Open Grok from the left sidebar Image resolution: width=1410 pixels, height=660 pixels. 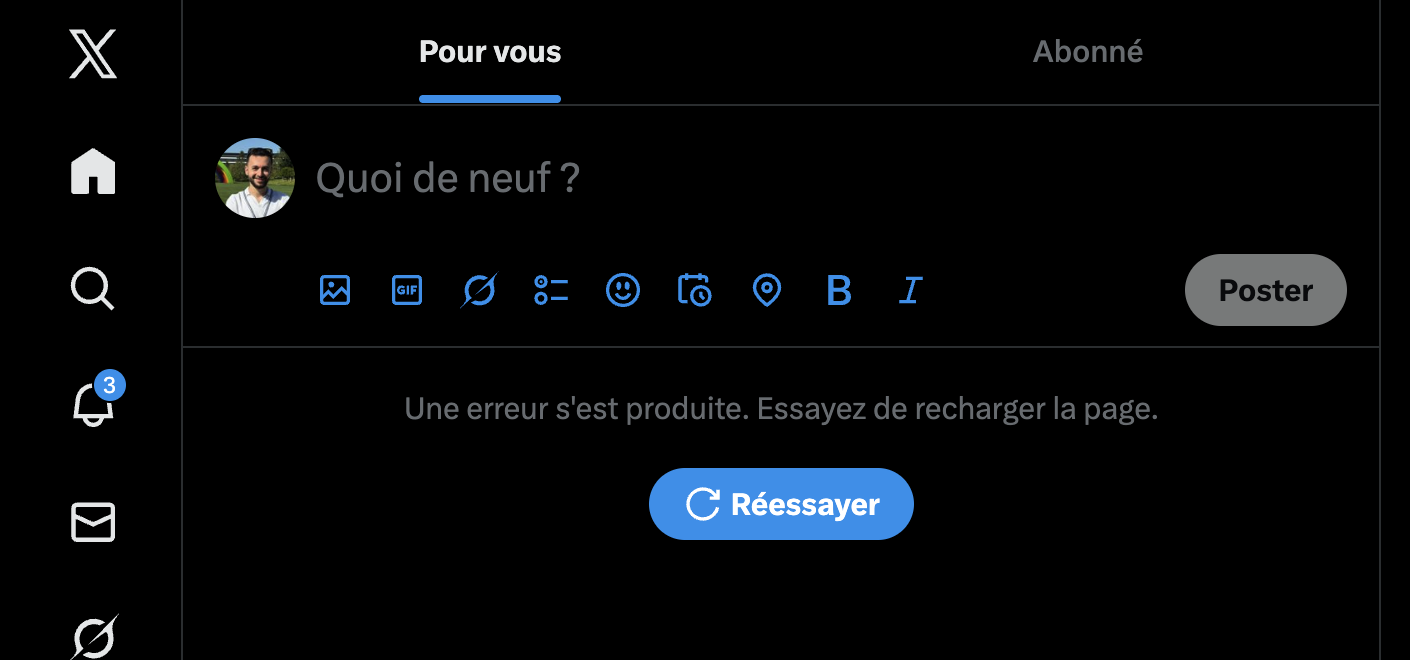click(93, 636)
